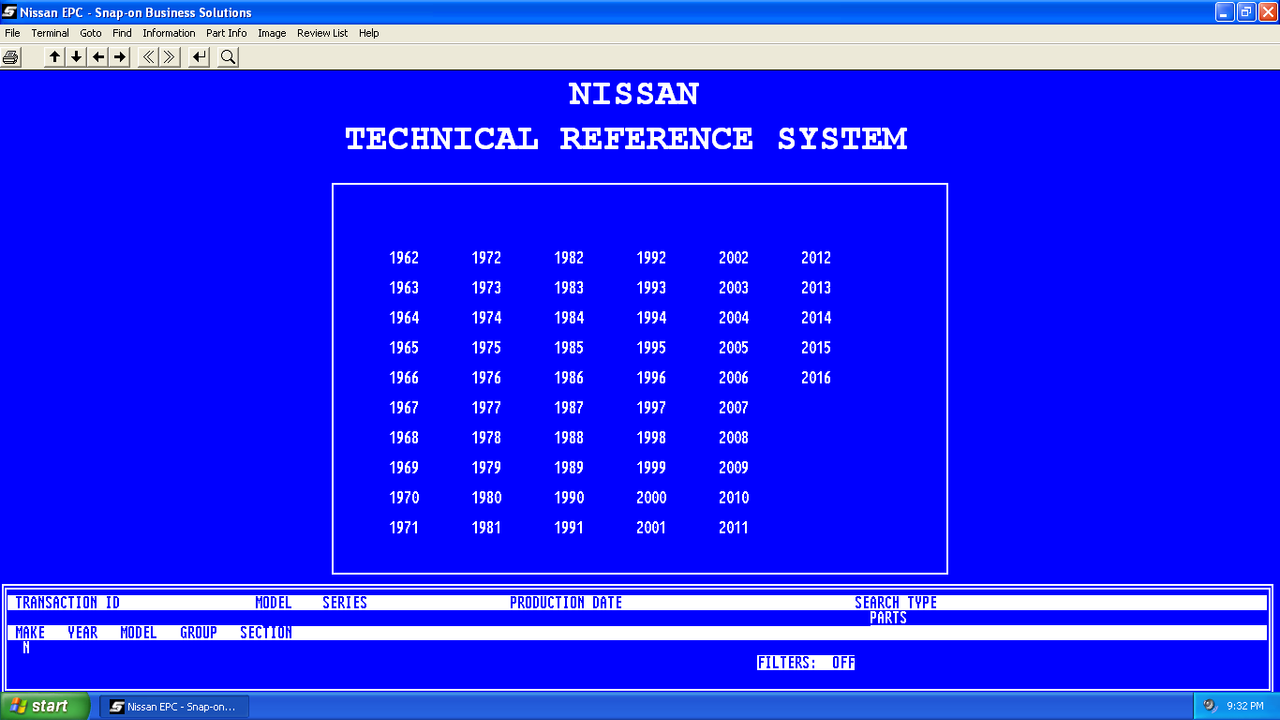1280x720 pixels.
Task: Select model year 2016
Action: click(x=816, y=378)
